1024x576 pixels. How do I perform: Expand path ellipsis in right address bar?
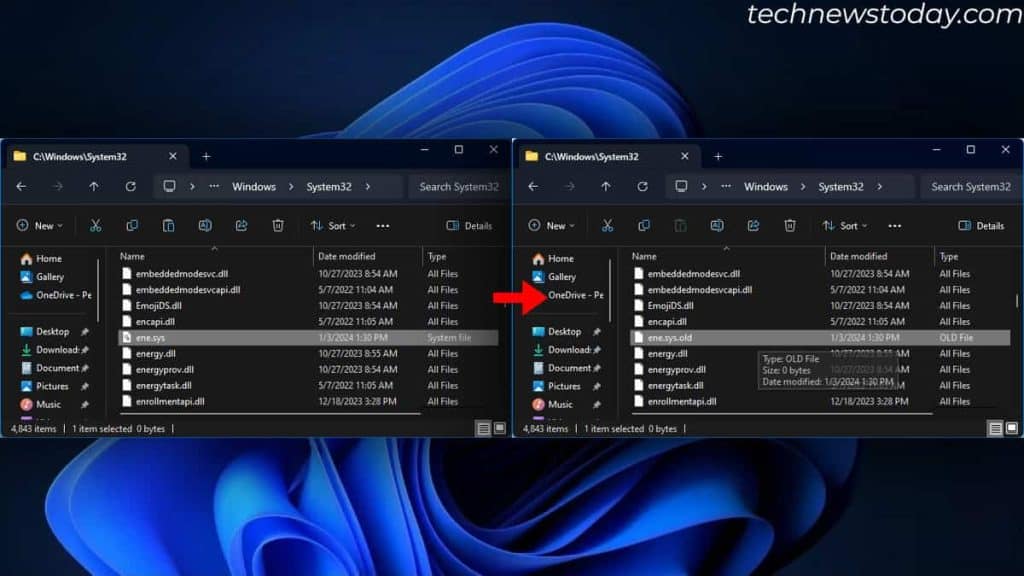click(726, 187)
